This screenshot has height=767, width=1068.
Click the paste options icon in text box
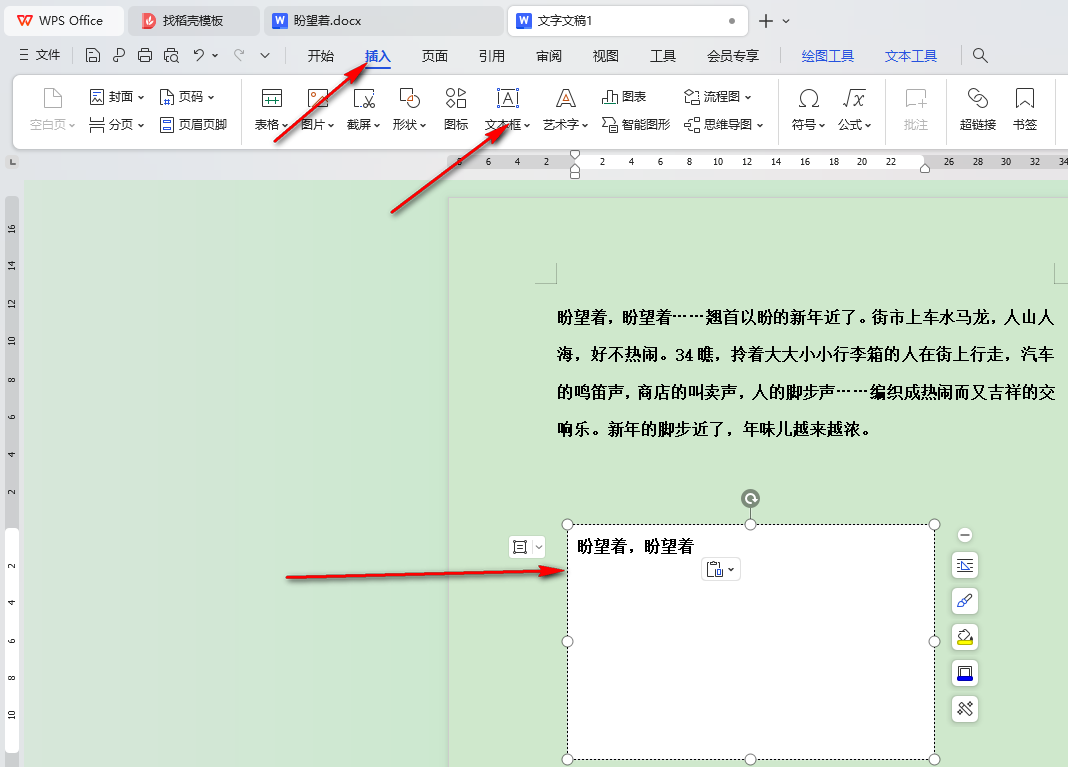[714, 569]
